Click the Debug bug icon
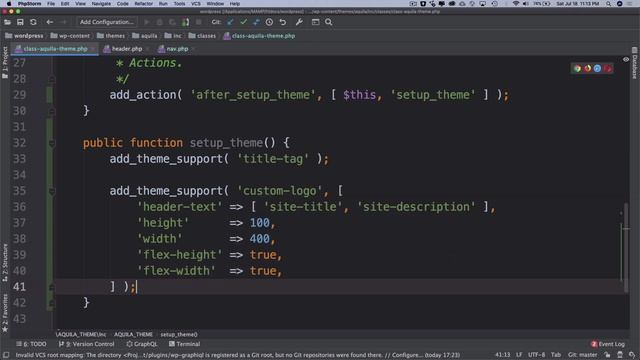This screenshot has height=360, width=640. tap(160, 22)
